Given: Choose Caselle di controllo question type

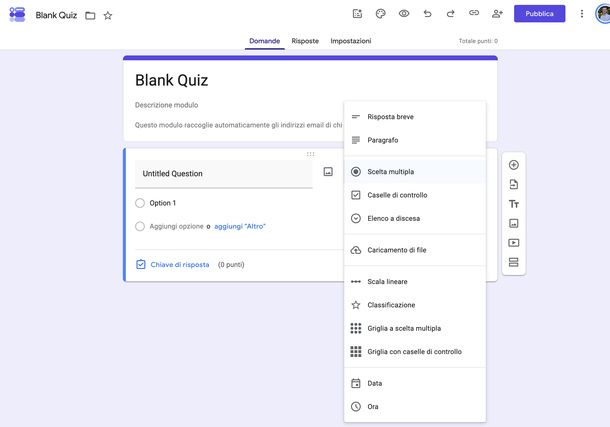Looking at the screenshot, I should 415,195.
